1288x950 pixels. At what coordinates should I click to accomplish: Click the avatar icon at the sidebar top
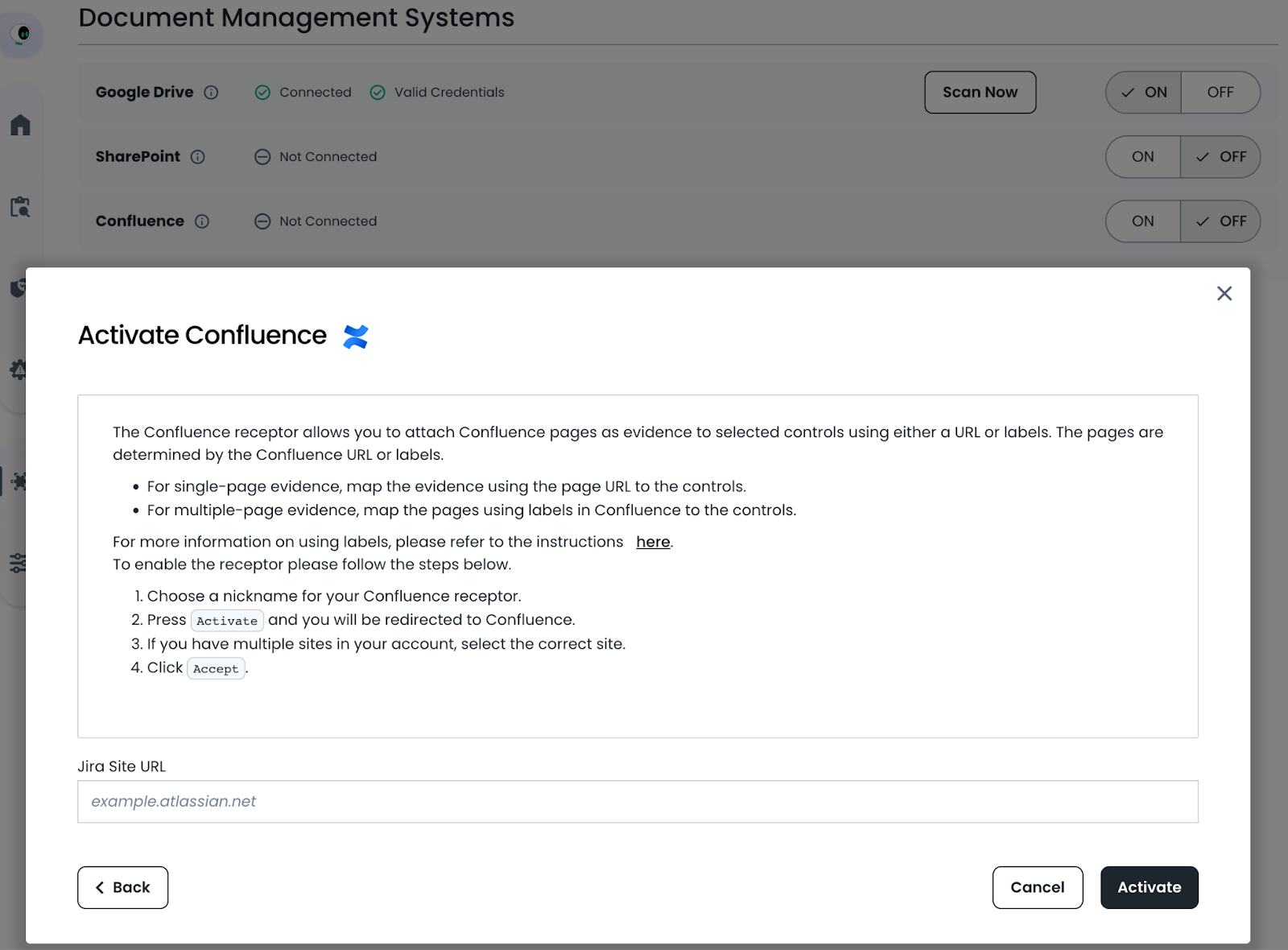(x=23, y=34)
